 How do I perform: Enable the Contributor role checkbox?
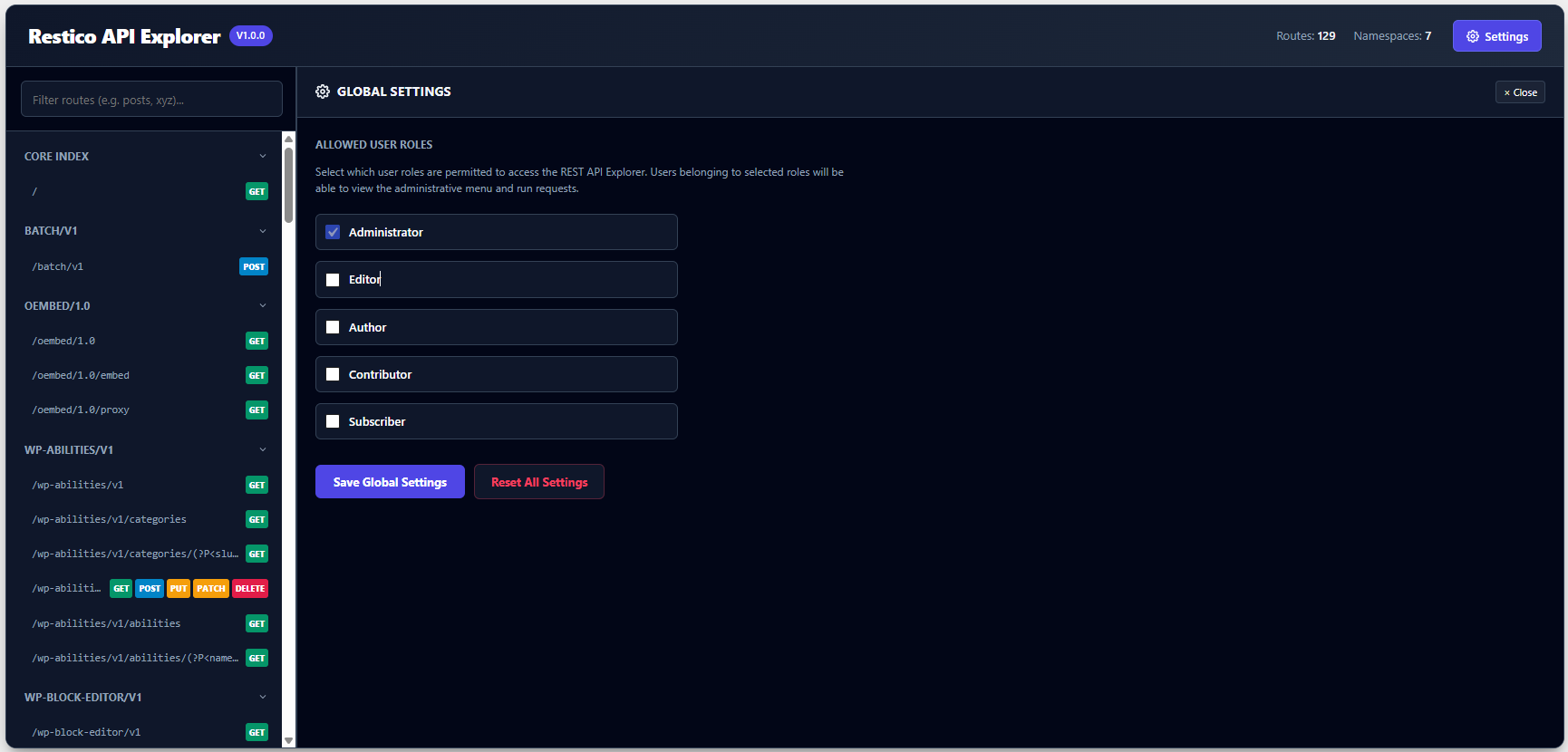[x=333, y=374]
